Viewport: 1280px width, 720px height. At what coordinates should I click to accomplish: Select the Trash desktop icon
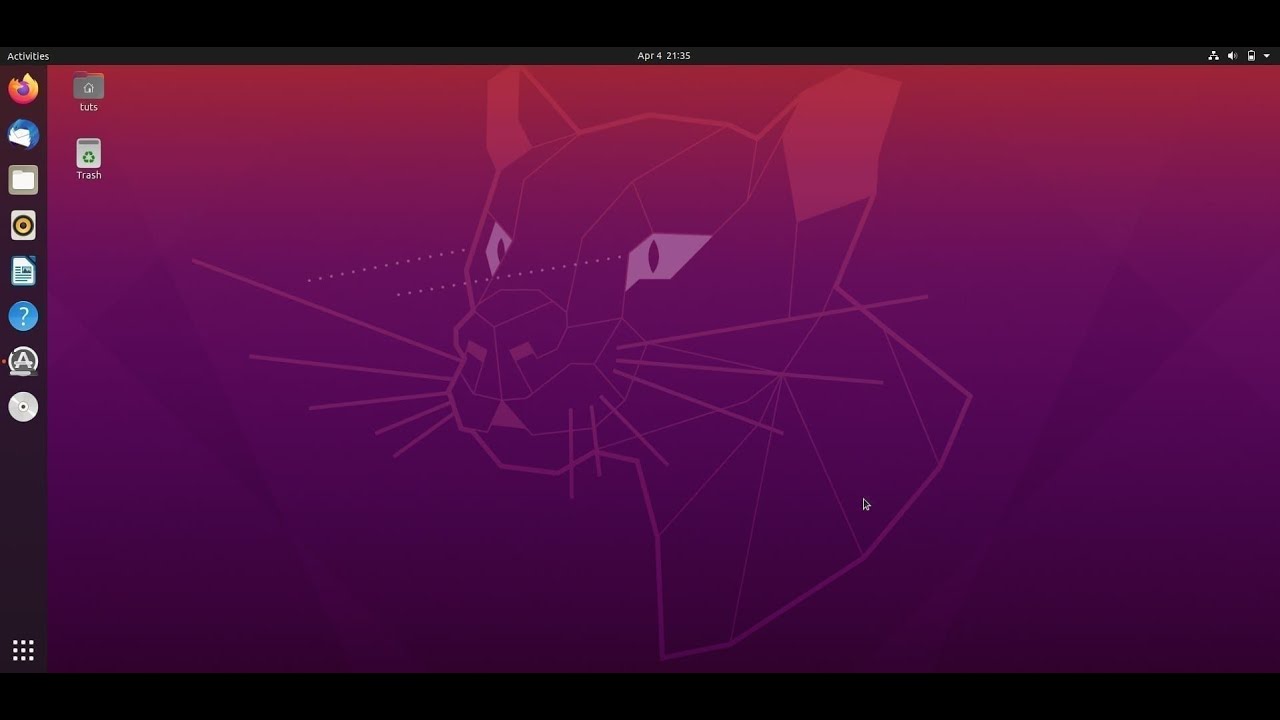pyautogui.click(x=88, y=153)
